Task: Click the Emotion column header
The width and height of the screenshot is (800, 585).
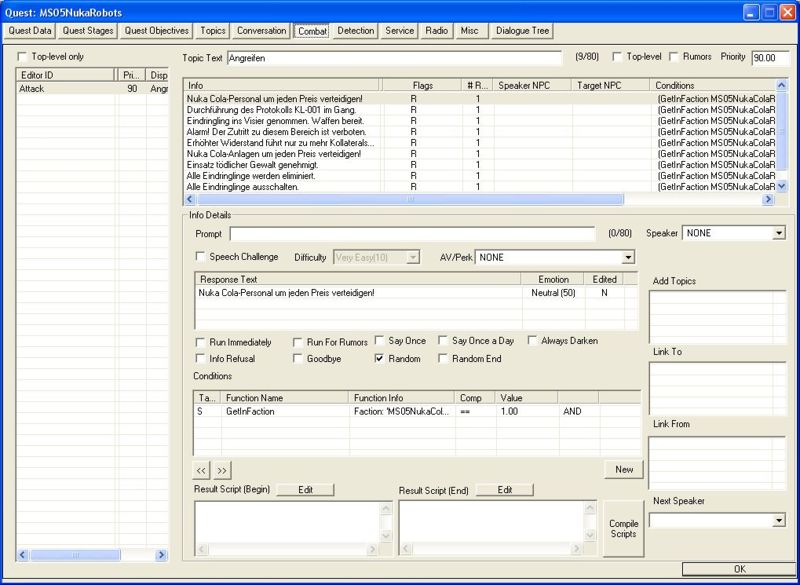Action: [553, 279]
